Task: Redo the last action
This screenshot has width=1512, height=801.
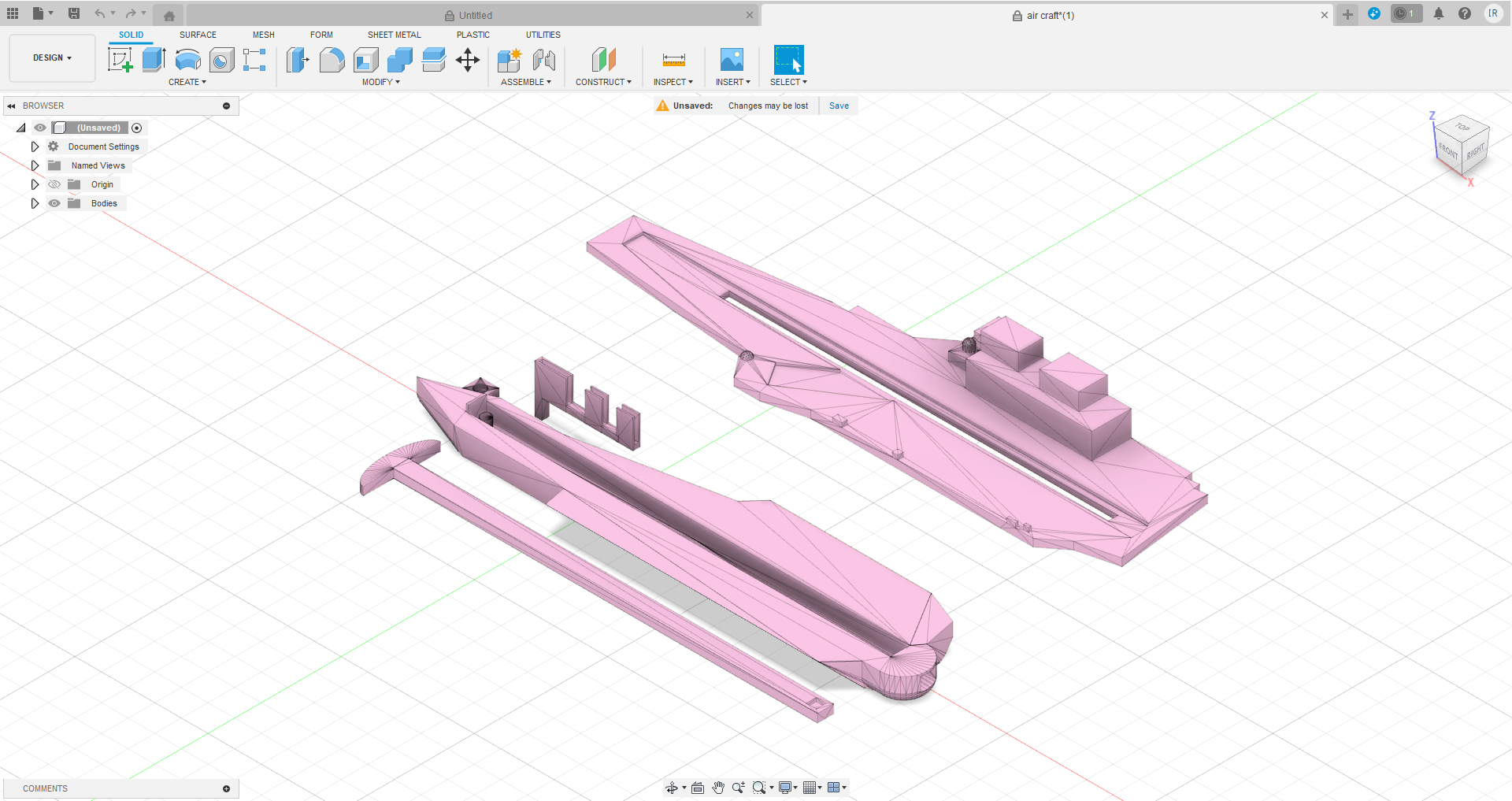Action: [x=131, y=13]
